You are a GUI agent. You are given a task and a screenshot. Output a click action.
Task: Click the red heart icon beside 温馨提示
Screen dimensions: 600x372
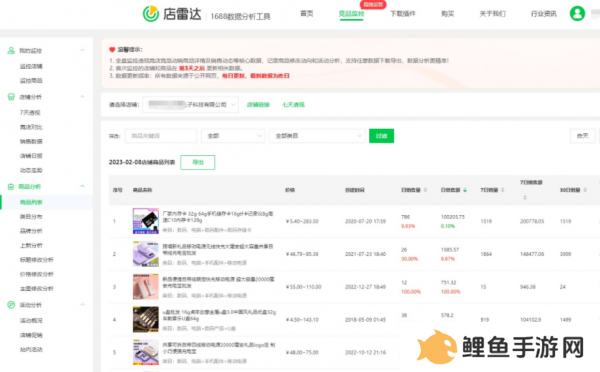[112, 49]
